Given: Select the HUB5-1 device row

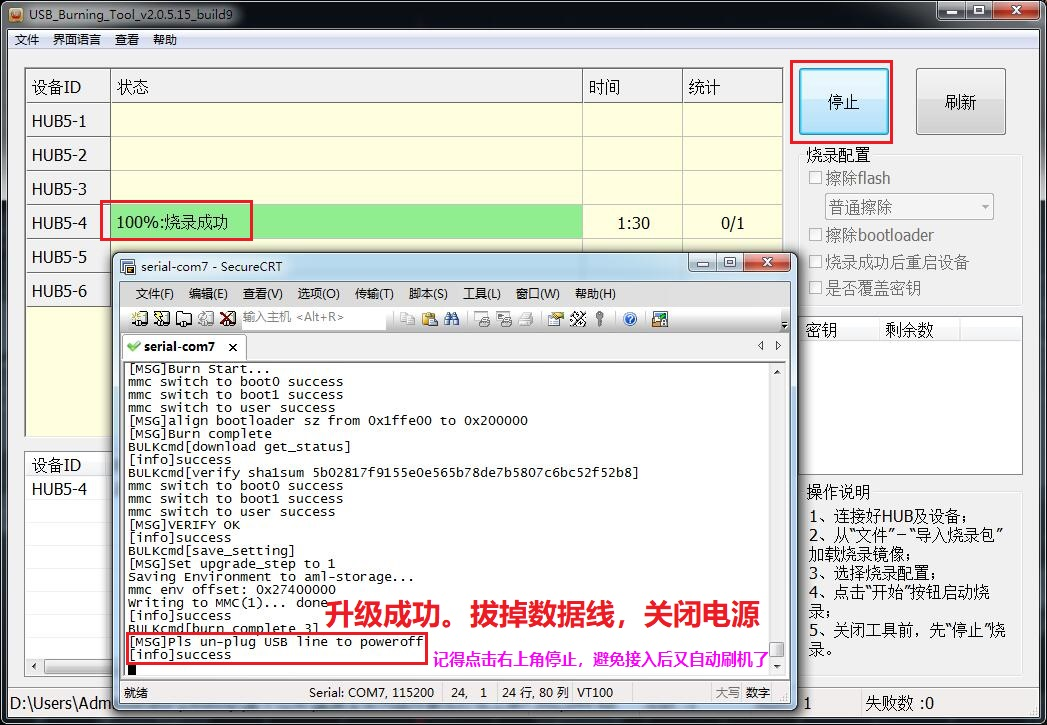Looking at the screenshot, I should point(403,121).
